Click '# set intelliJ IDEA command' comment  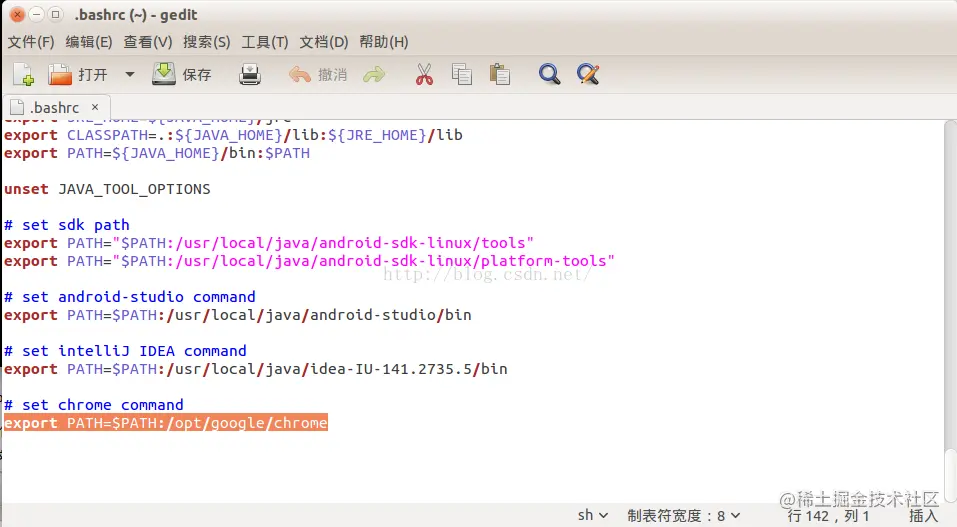coord(125,351)
